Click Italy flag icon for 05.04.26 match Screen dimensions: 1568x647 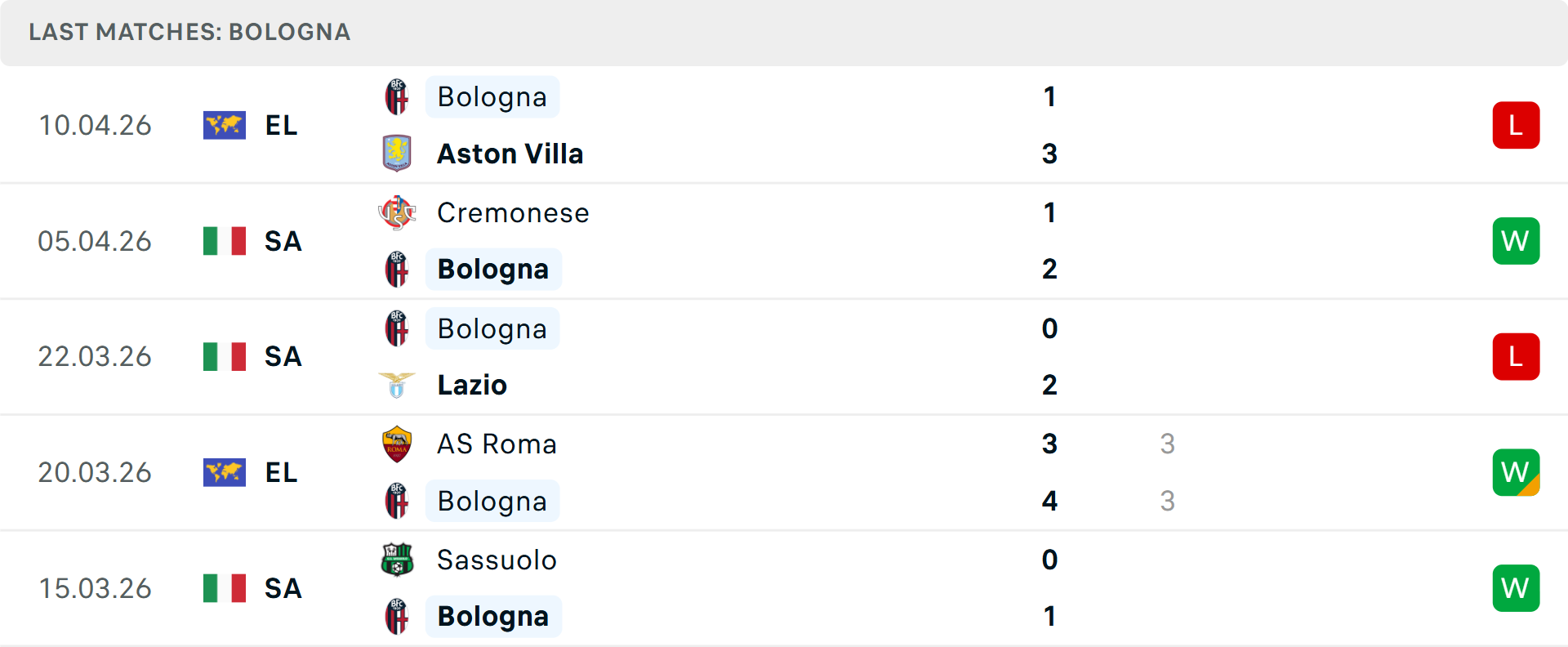225,241
